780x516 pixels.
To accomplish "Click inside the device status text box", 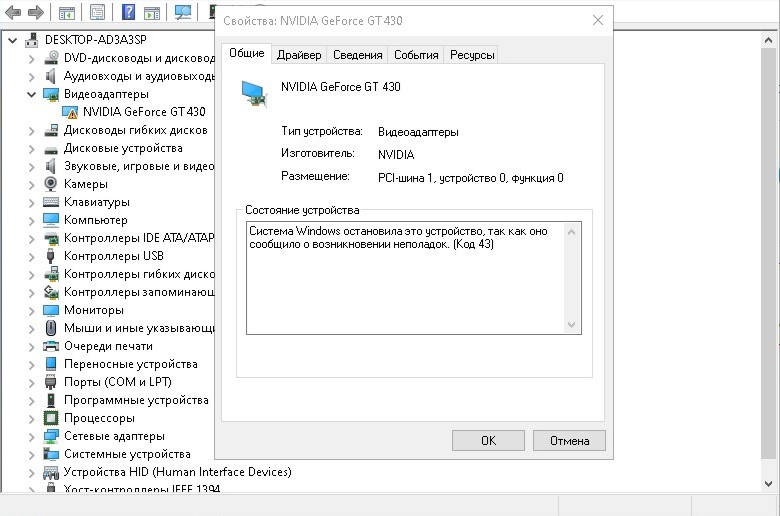I will (406, 278).
